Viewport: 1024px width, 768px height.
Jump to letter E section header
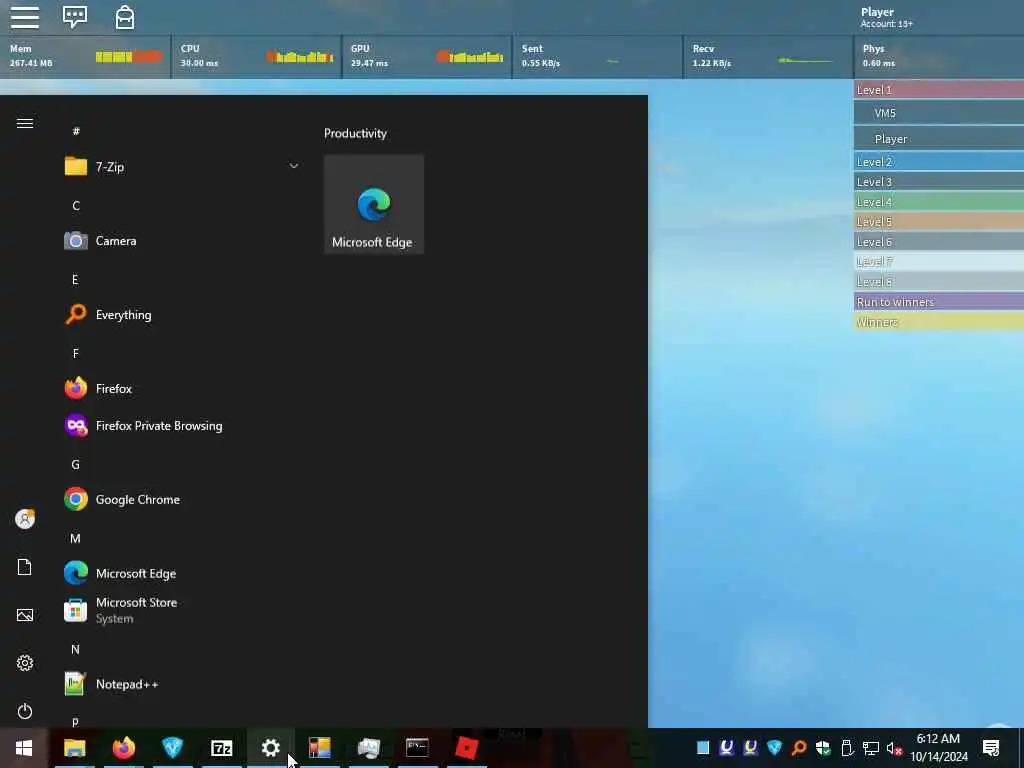(x=75, y=280)
